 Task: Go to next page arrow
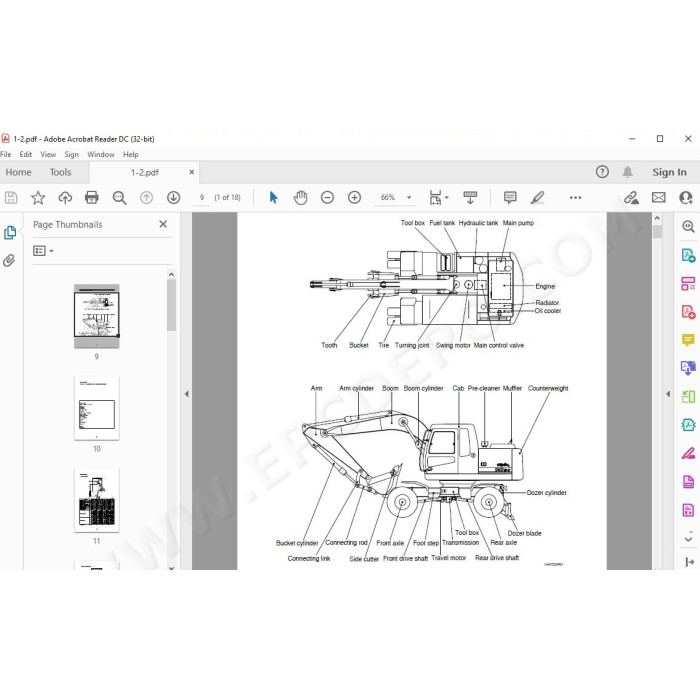[x=174, y=197]
